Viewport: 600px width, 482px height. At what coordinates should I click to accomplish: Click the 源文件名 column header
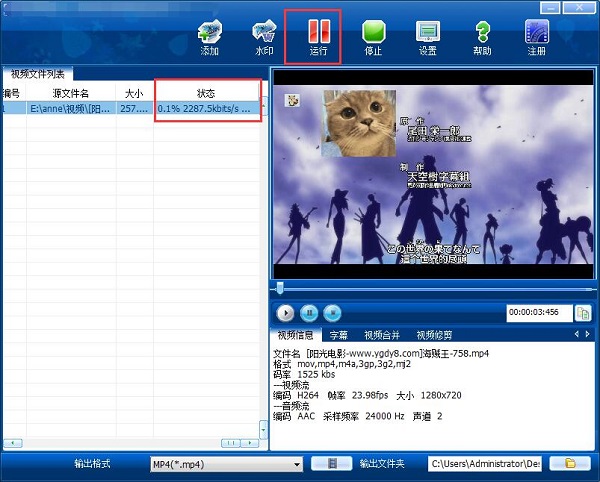[x=71, y=93]
